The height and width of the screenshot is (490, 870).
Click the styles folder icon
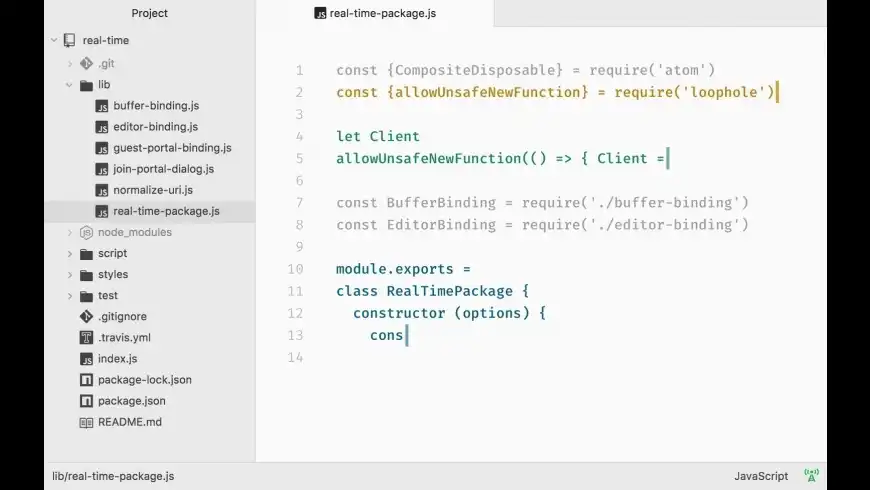tap(86, 275)
